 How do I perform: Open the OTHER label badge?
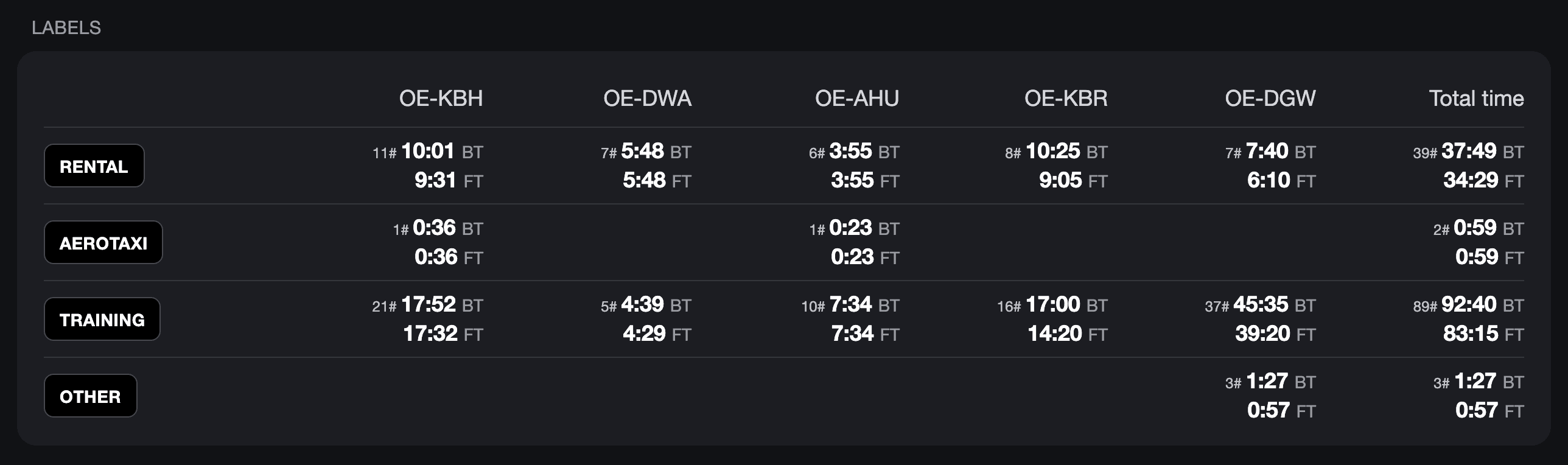point(91,396)
